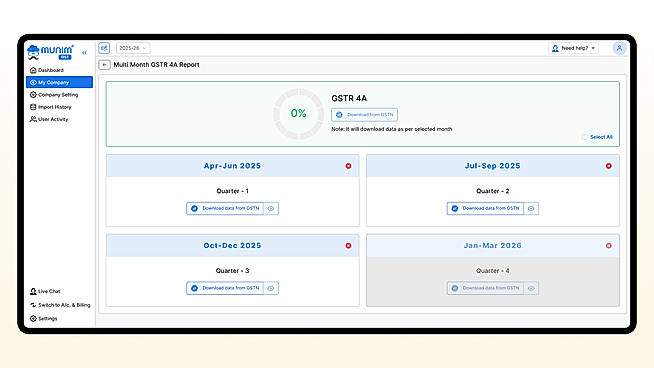Toggle Apr-Jun 2025 red selection dot
Image resolution: width=654 pixels, height=368 pixels.
(348, 166)
